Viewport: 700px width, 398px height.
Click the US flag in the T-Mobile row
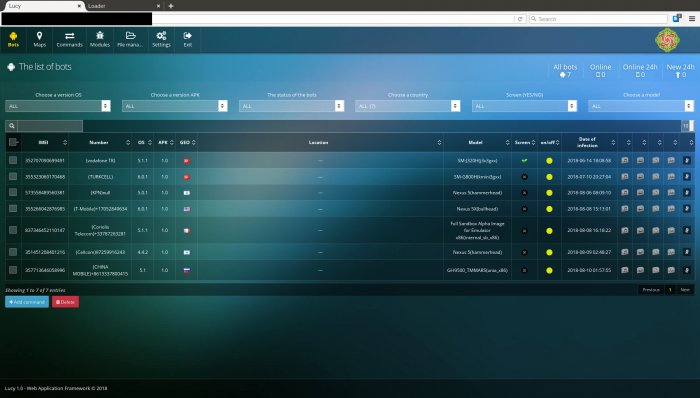(187, 209)
